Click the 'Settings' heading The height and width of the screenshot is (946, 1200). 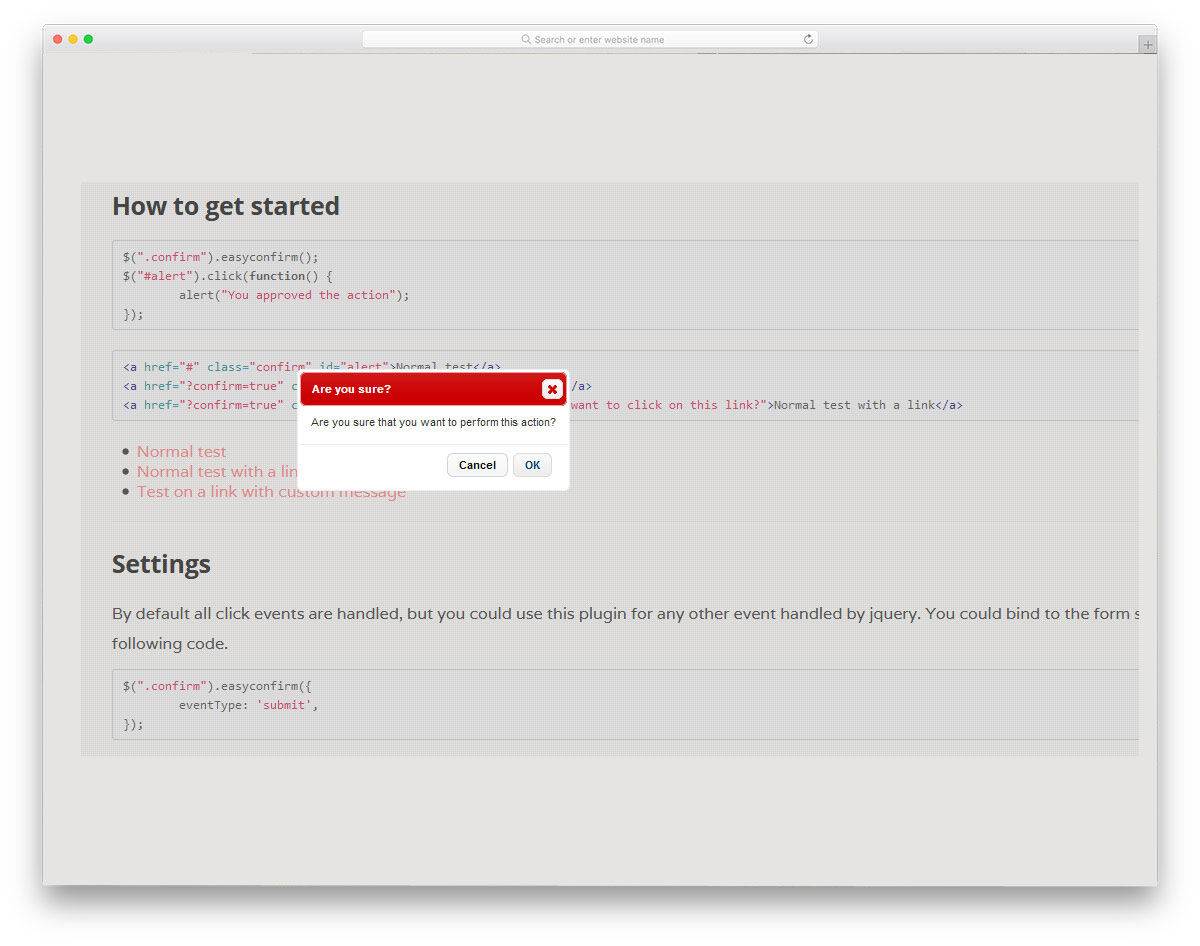(161, 564)
